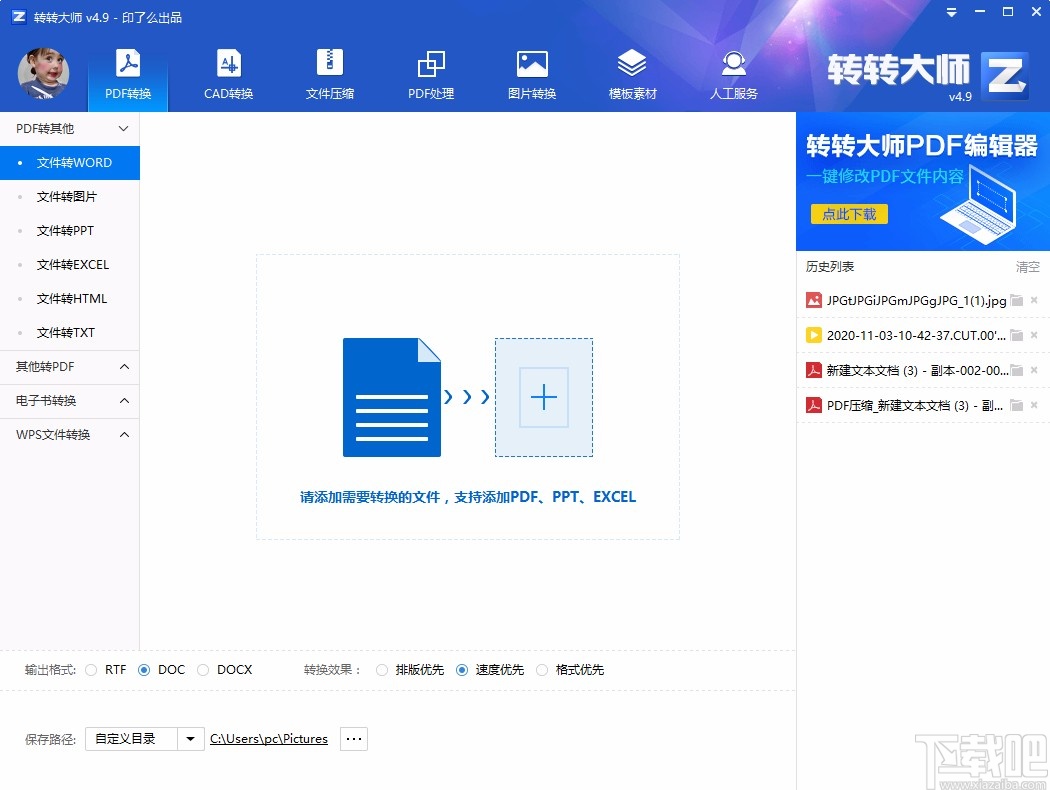The width and height of the screenshot is (1050, 790).
Task: Switch to the PDF转换 tab
Action: point(127,72)
